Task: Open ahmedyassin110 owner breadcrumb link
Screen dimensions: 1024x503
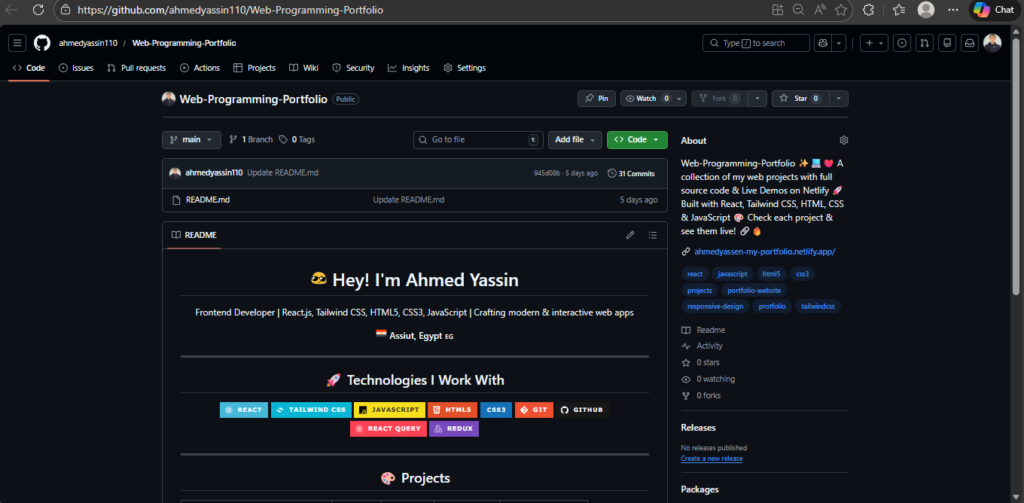Action: (88, 43)
